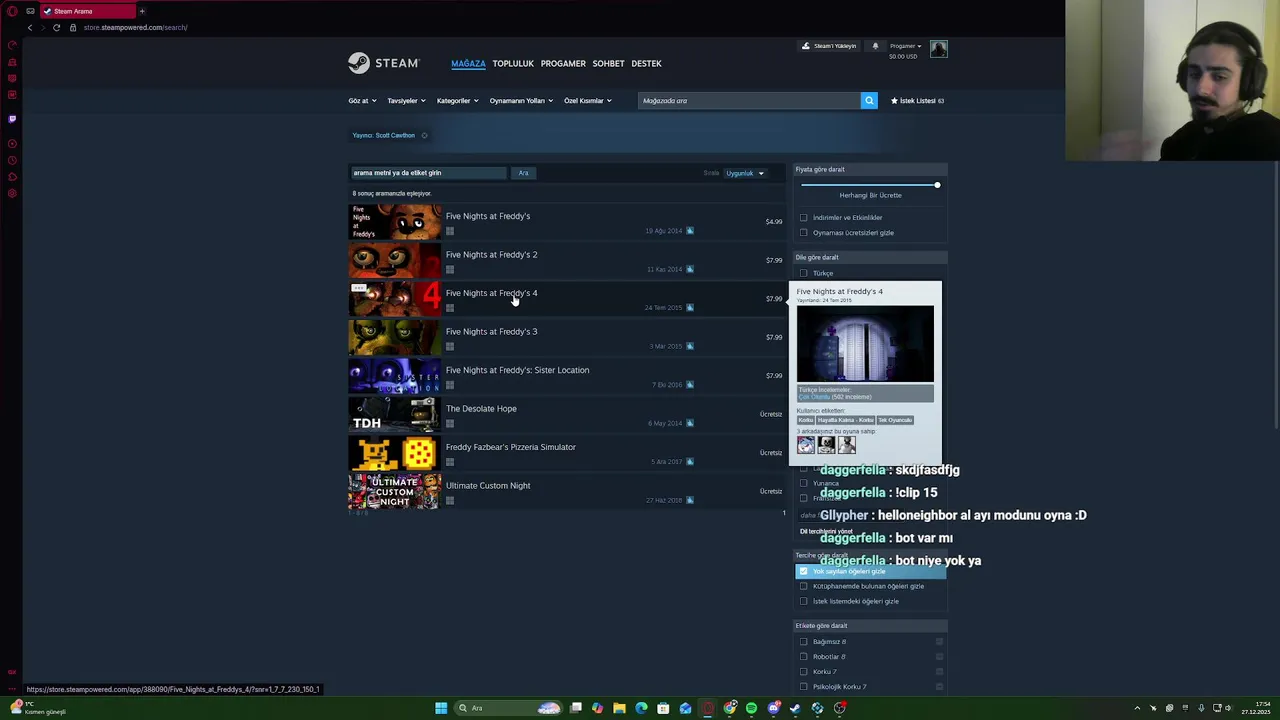Open Opera menu logo

(x=12, y=11)
